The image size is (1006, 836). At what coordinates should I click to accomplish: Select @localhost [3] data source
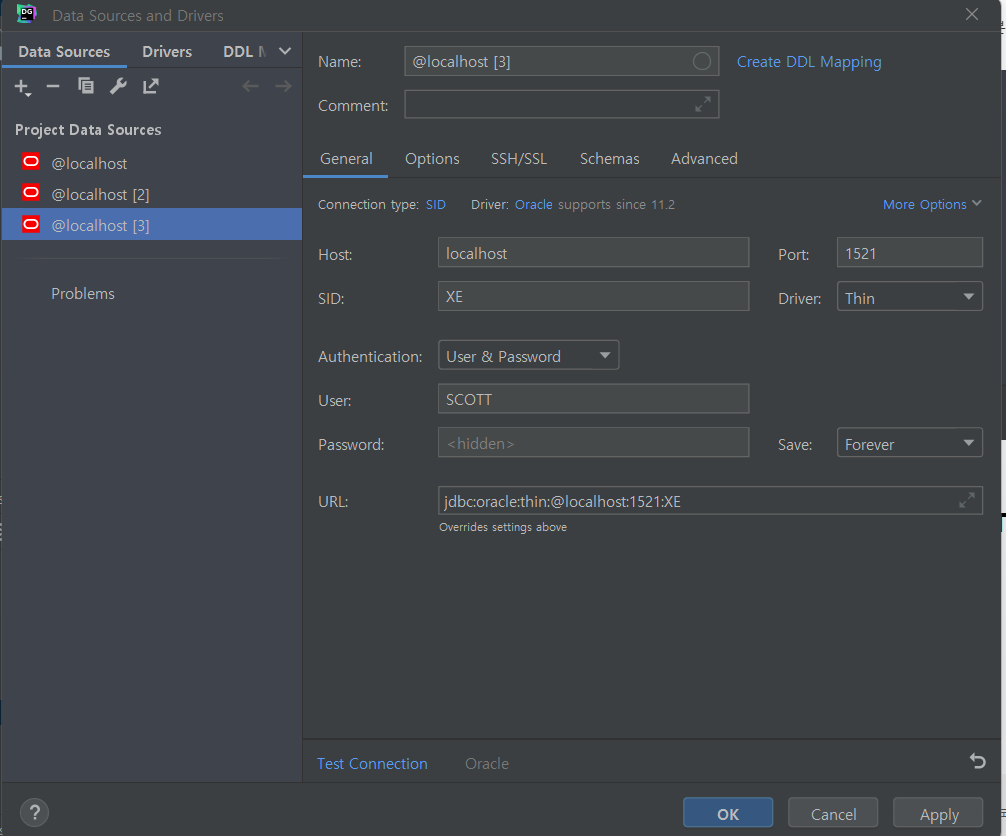(x=152, y=225)
